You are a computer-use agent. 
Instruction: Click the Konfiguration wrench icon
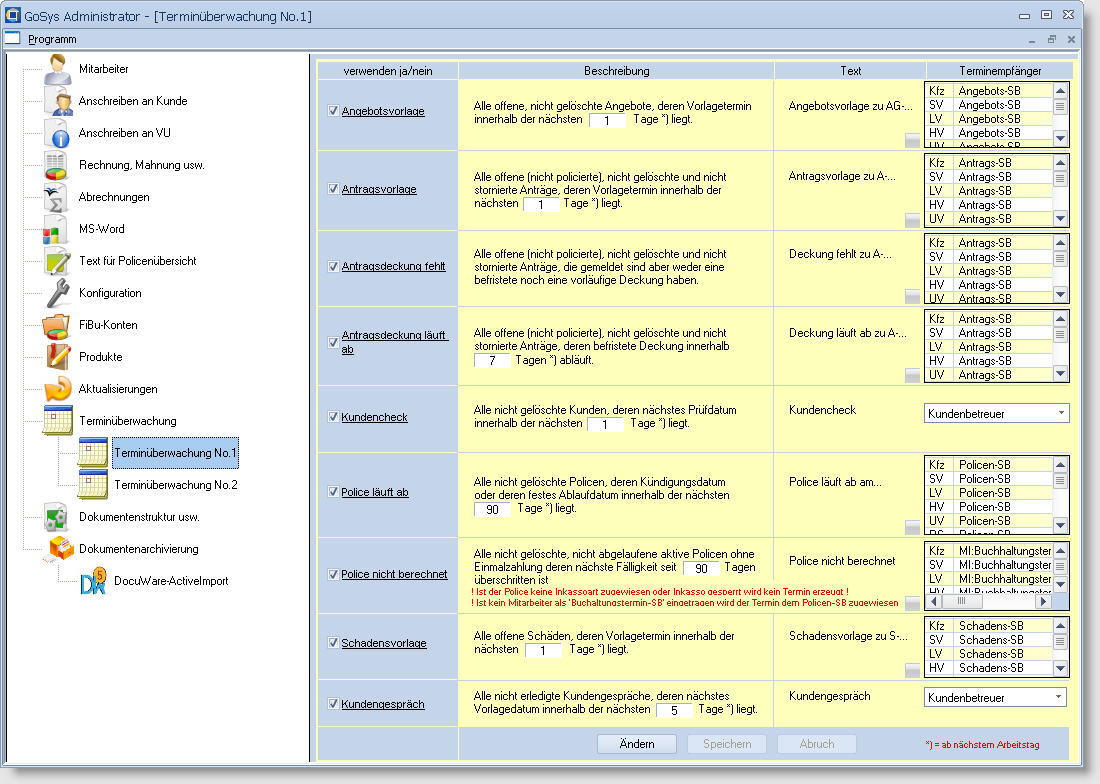58,293
